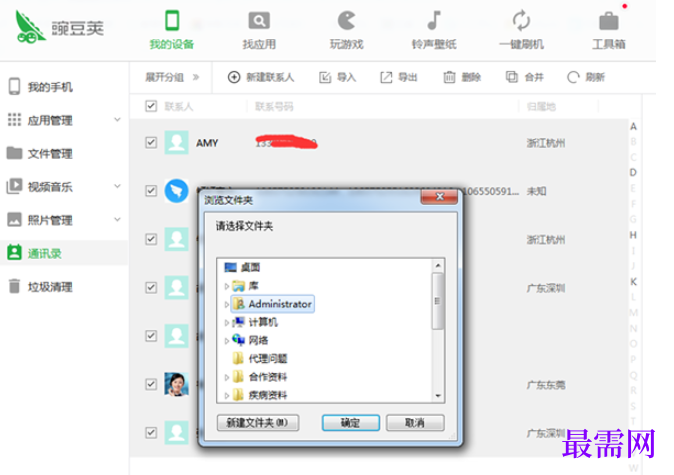Click the 导出 export icon

pos(386,77)
